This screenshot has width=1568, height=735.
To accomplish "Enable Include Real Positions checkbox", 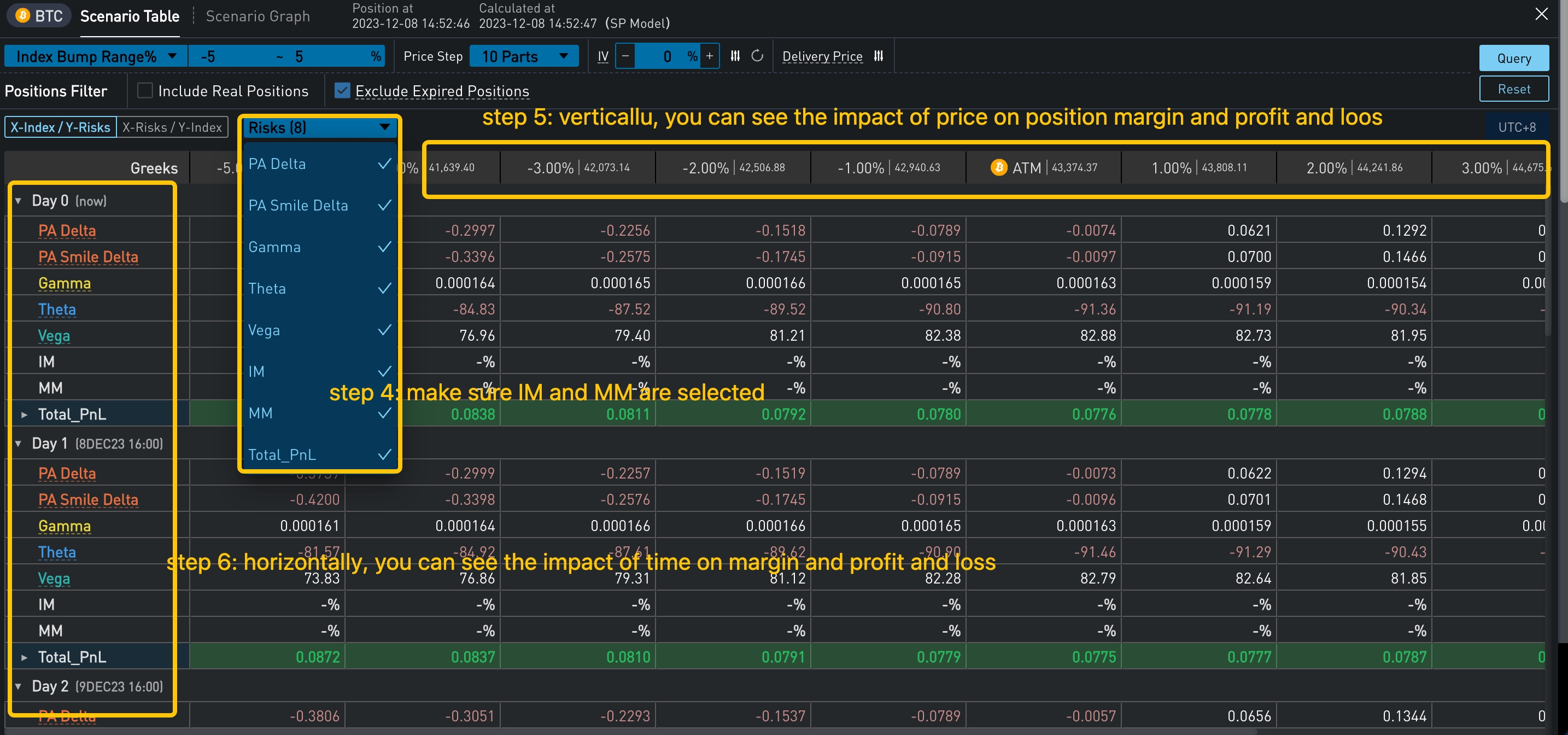I will 145,91.
